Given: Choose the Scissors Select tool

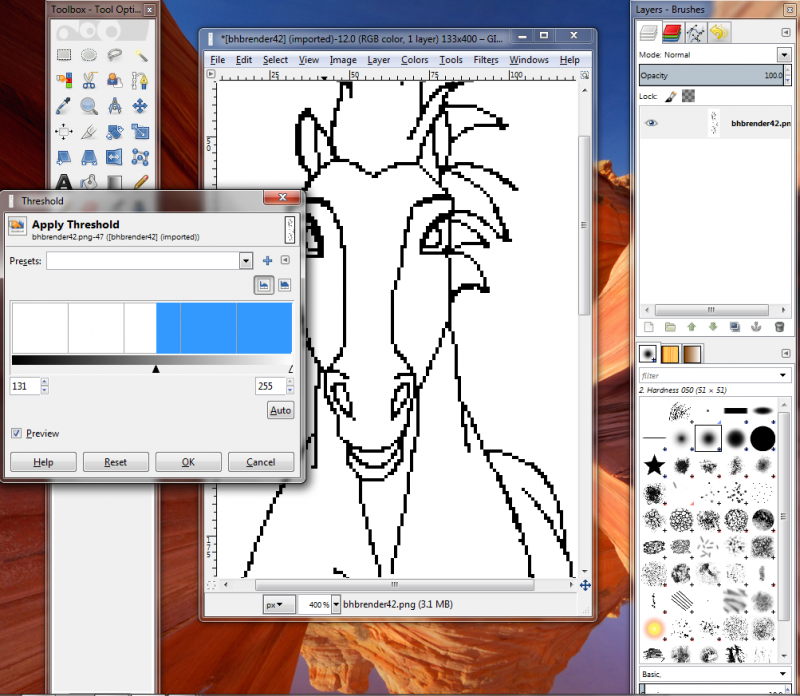Looking at the screenshot, I should (x=89, y=80).
